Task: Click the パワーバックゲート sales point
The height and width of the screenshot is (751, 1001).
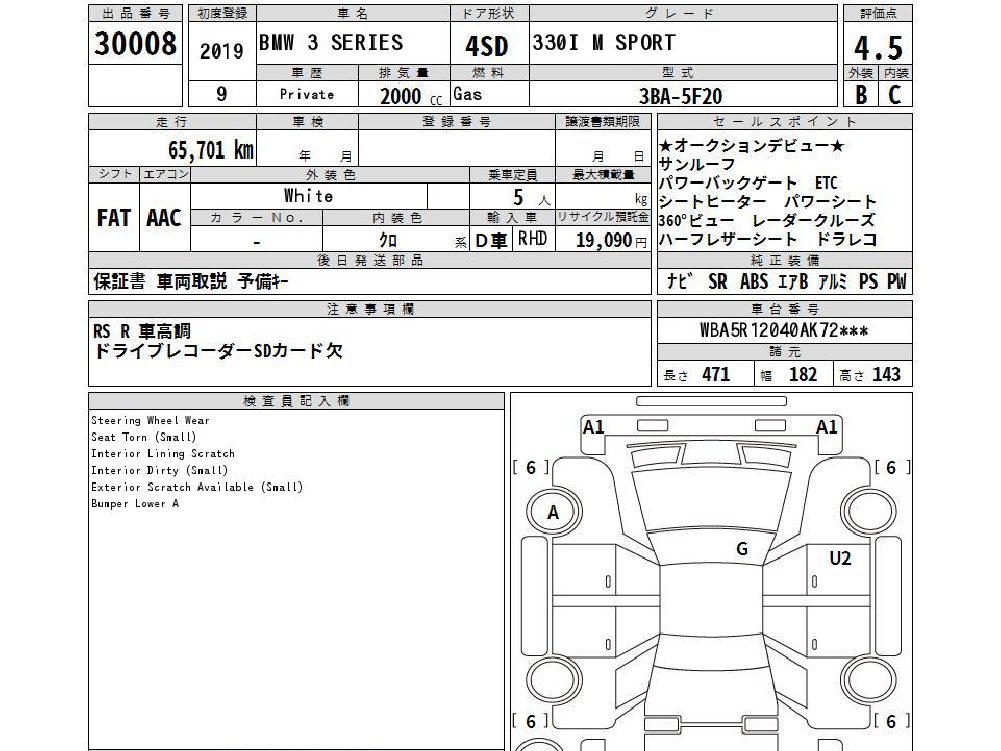Action: [x=728, y=183]
